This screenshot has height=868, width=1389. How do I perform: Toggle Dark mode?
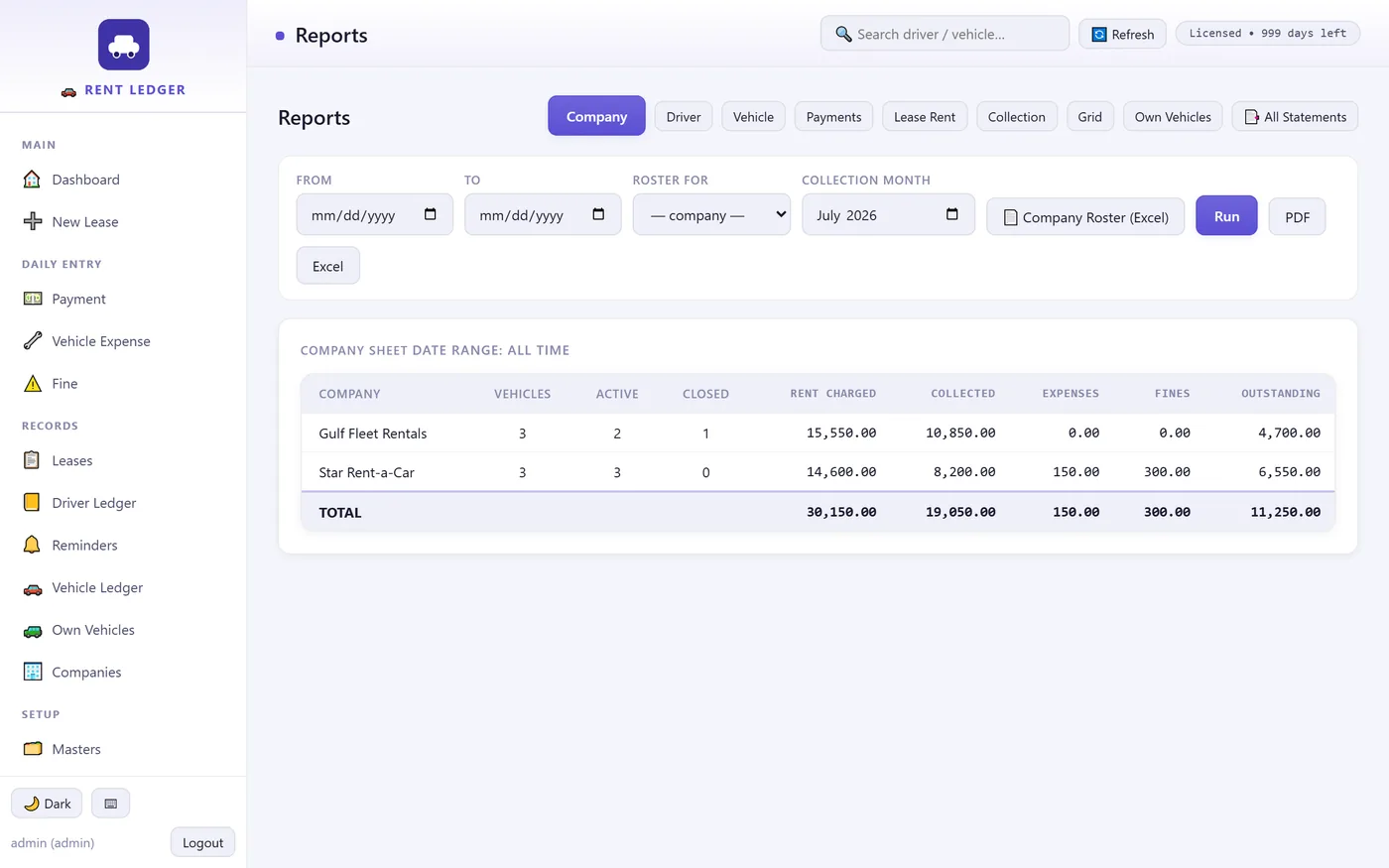(x=47, y=804)
